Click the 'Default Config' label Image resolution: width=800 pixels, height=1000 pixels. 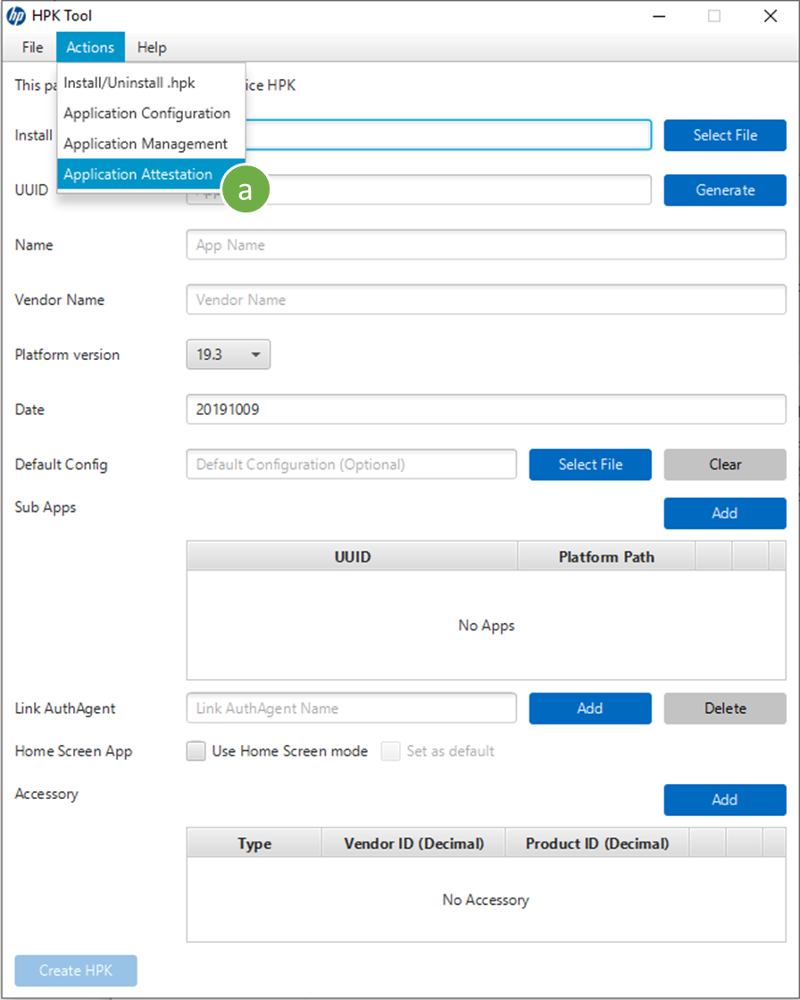tap(61, 465)
